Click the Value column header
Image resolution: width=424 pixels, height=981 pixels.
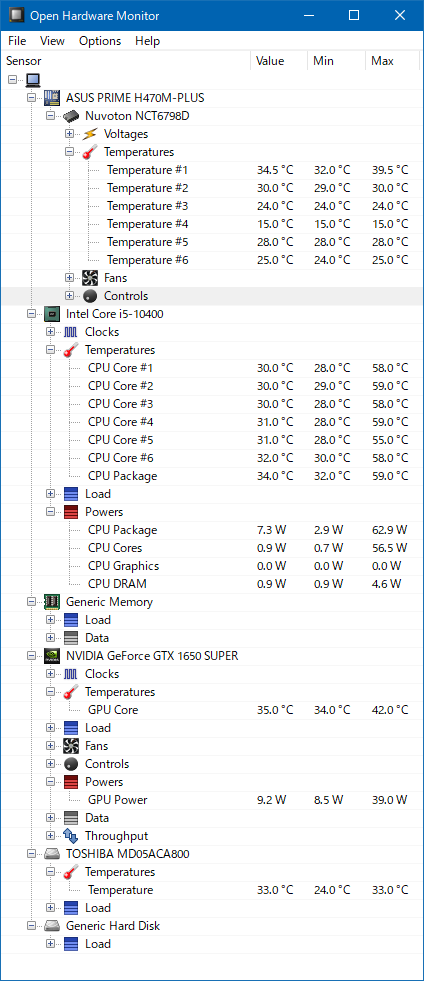pyautogui.click(x=280, y=61)
